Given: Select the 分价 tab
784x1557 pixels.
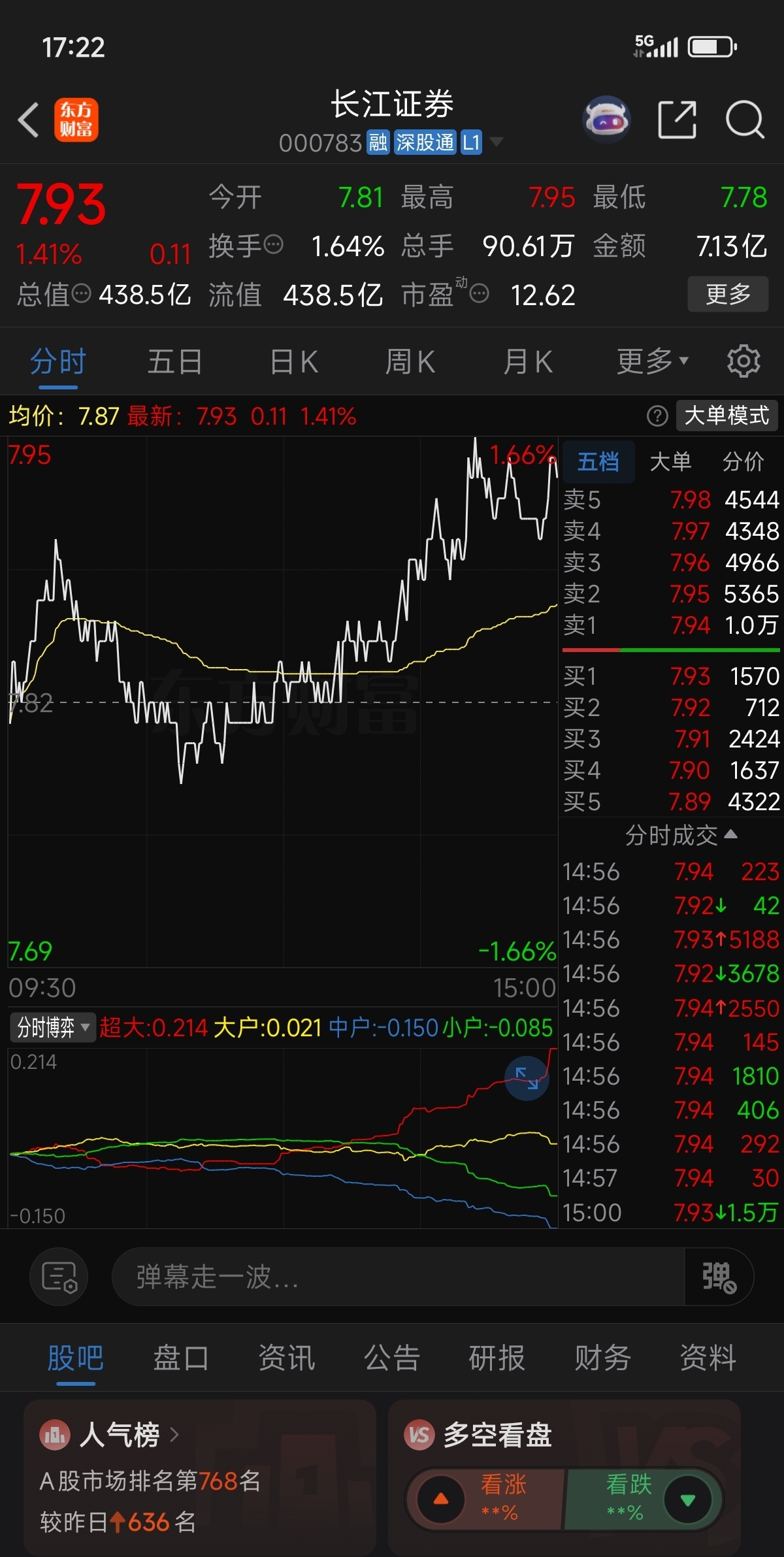Looking at the screenshot, I should coord(743,461).
